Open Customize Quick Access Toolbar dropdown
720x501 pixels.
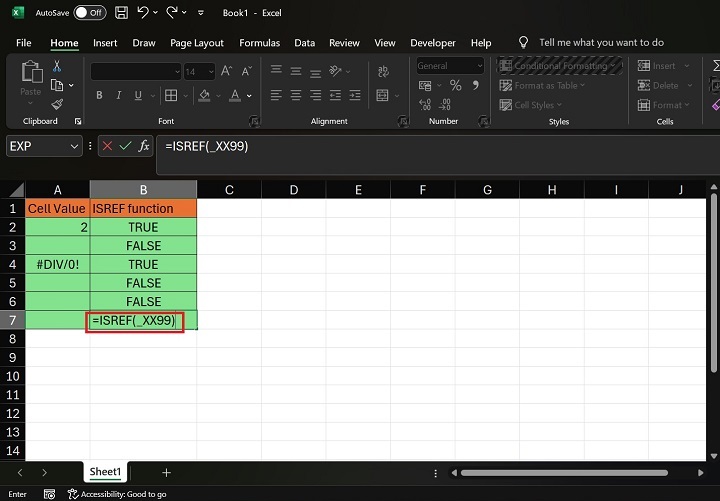[201, 13]
